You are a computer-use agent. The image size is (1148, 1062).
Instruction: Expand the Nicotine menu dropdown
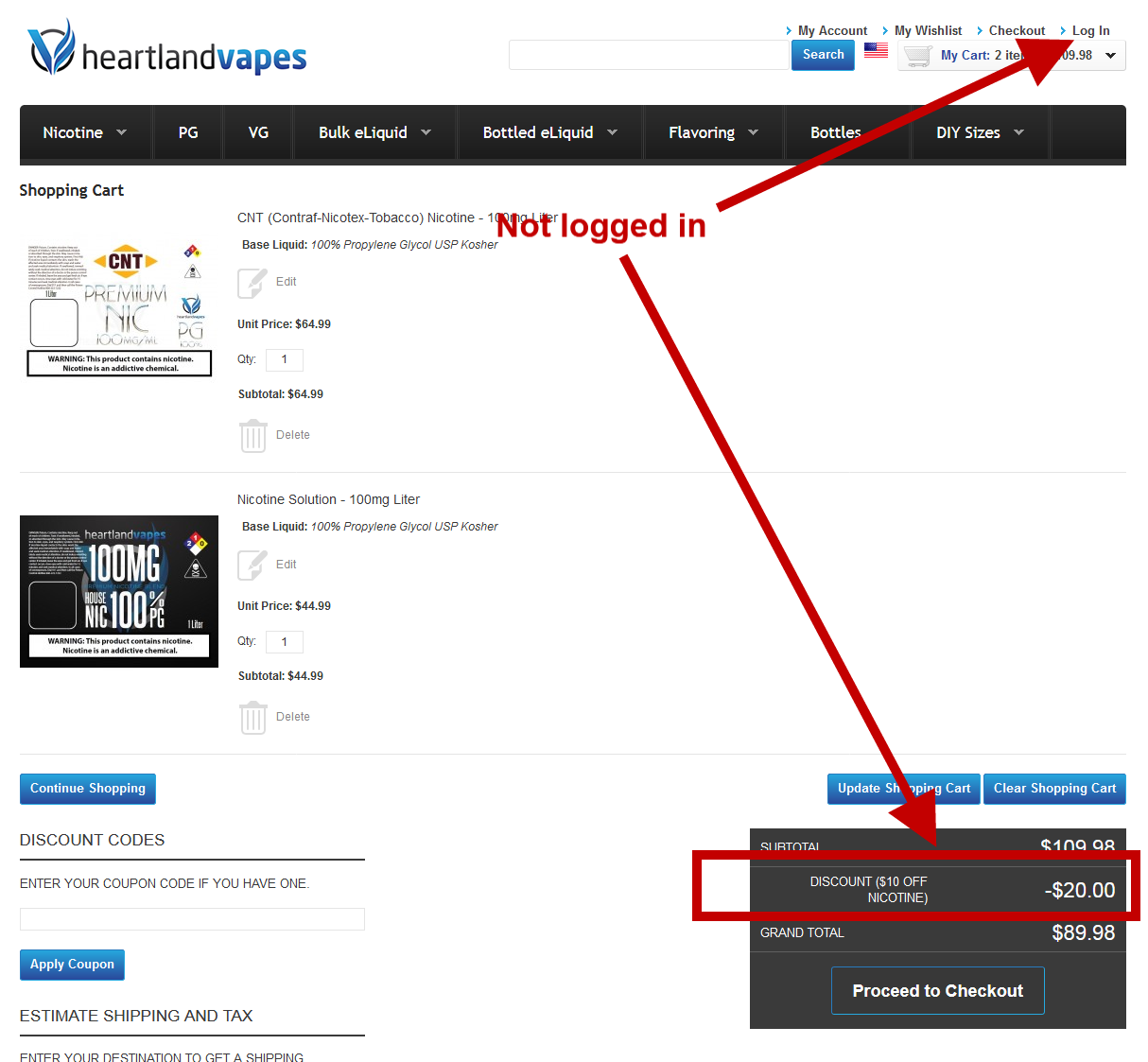pos(121,132)
